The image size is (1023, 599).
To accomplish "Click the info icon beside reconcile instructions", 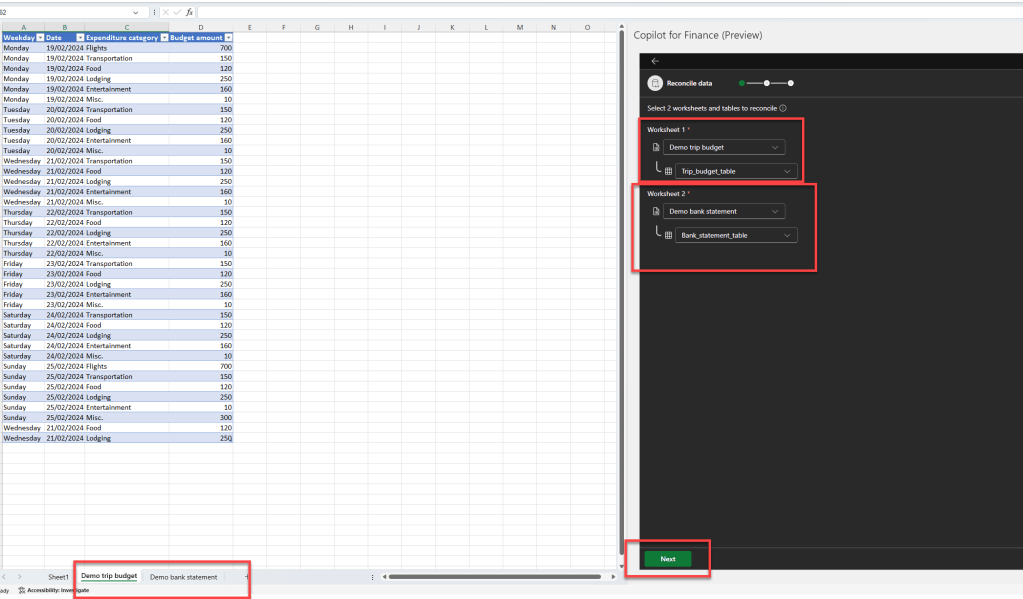I will pos(782,108).
